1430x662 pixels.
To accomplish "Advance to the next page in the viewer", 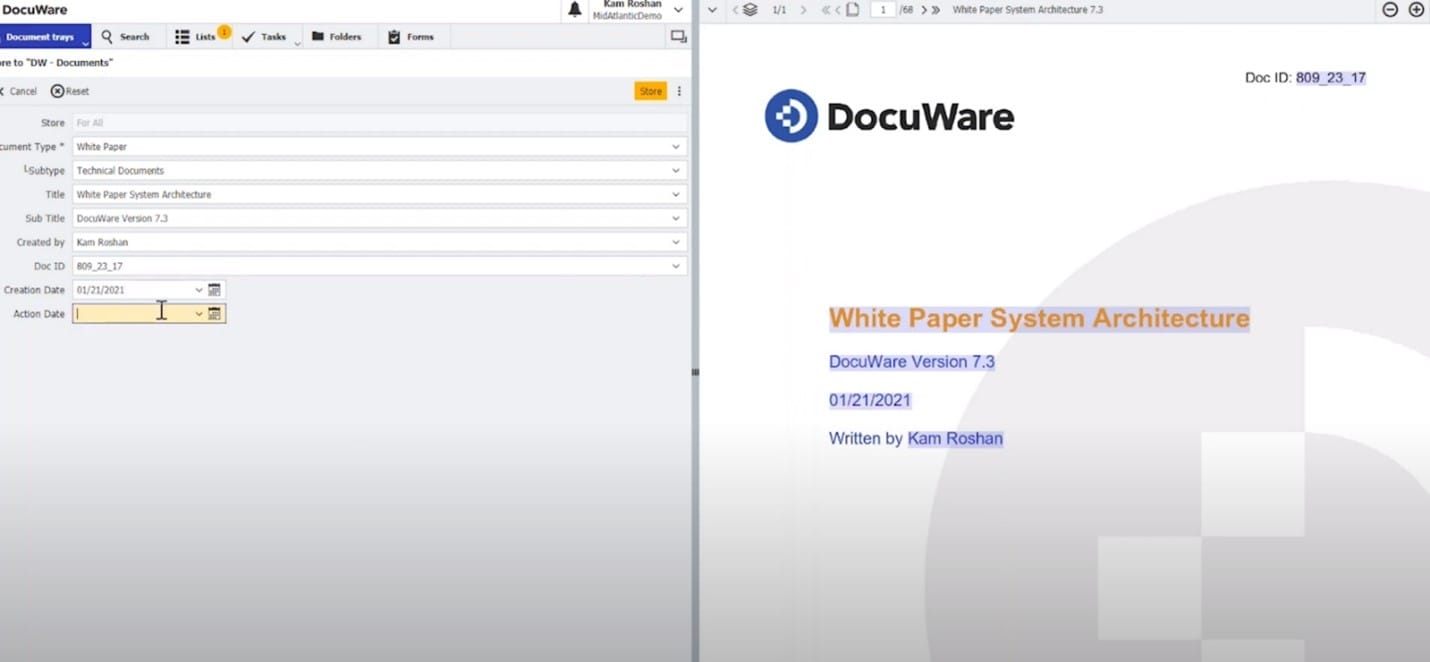I will pyautogui.click(x=923, y=9).
